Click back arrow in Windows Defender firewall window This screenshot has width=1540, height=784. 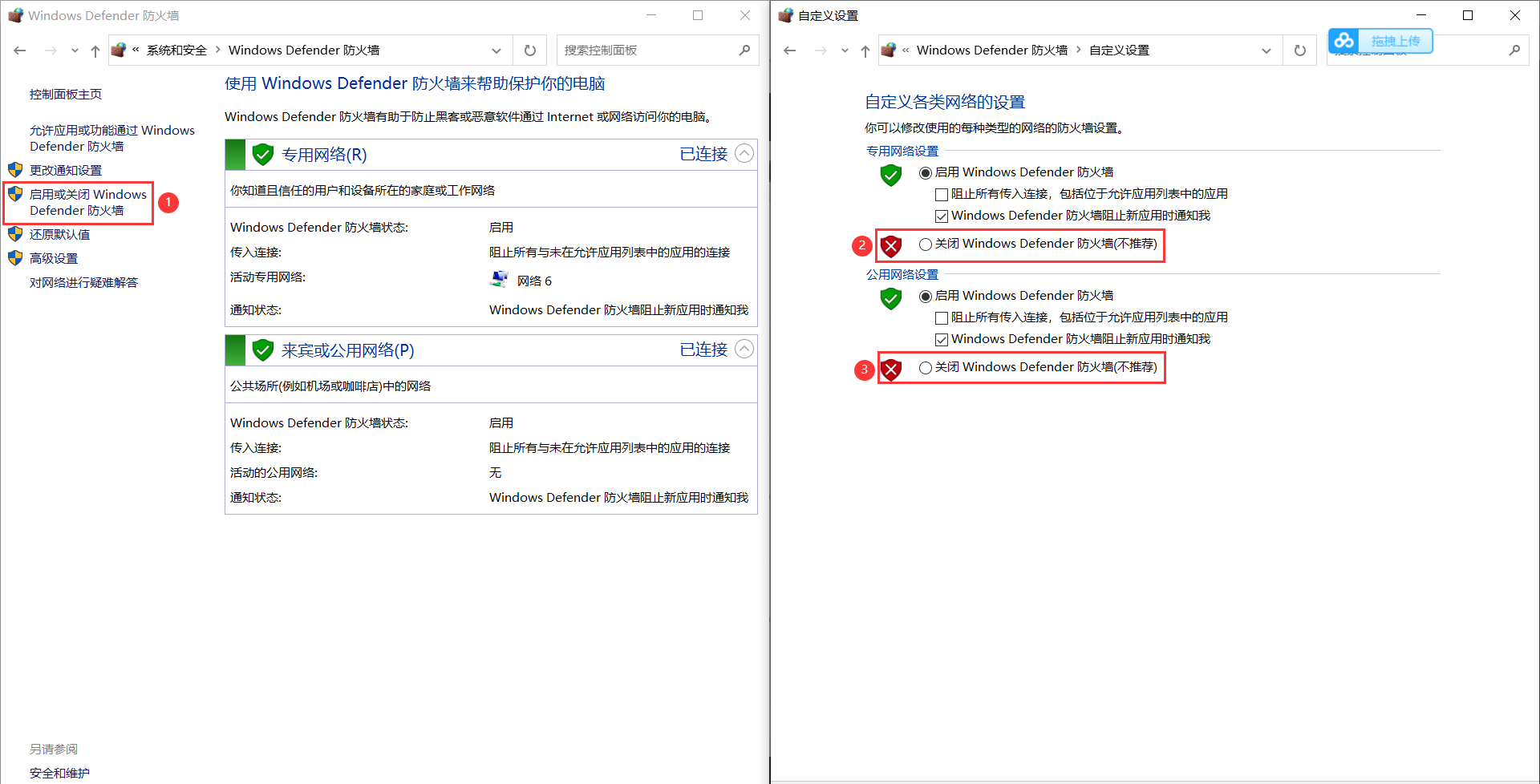[20, 51]
